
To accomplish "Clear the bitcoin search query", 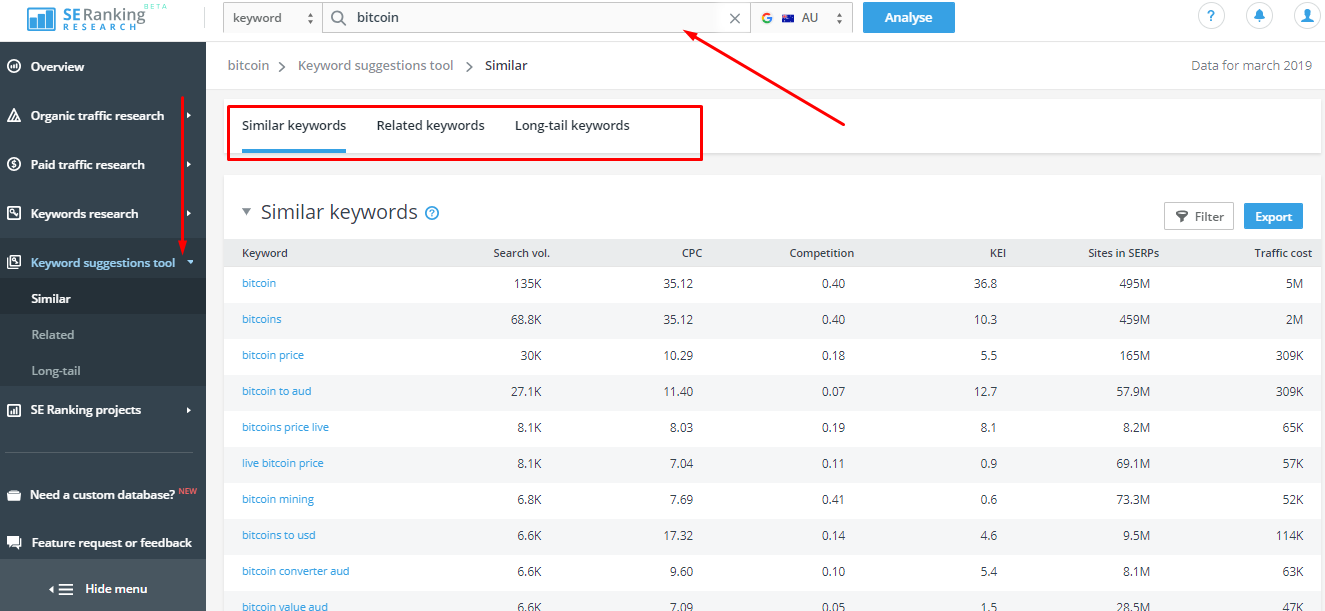I will pyautogui.click(x=735, y=18).
